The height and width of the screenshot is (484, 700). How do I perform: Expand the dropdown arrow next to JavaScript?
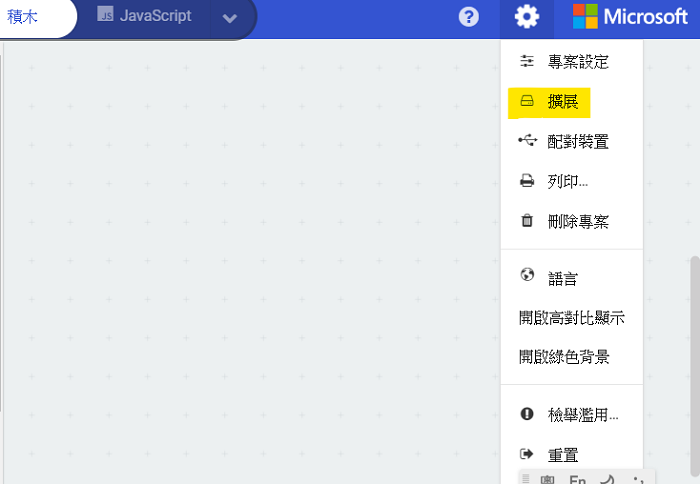[230, 18]
